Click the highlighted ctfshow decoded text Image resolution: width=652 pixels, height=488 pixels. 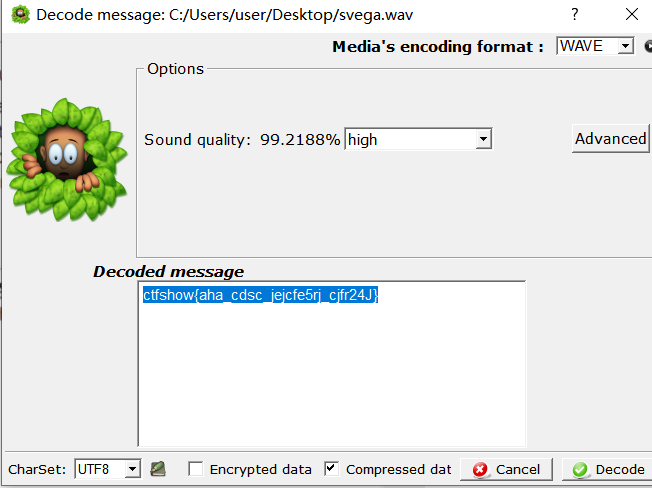pos(260,295)
